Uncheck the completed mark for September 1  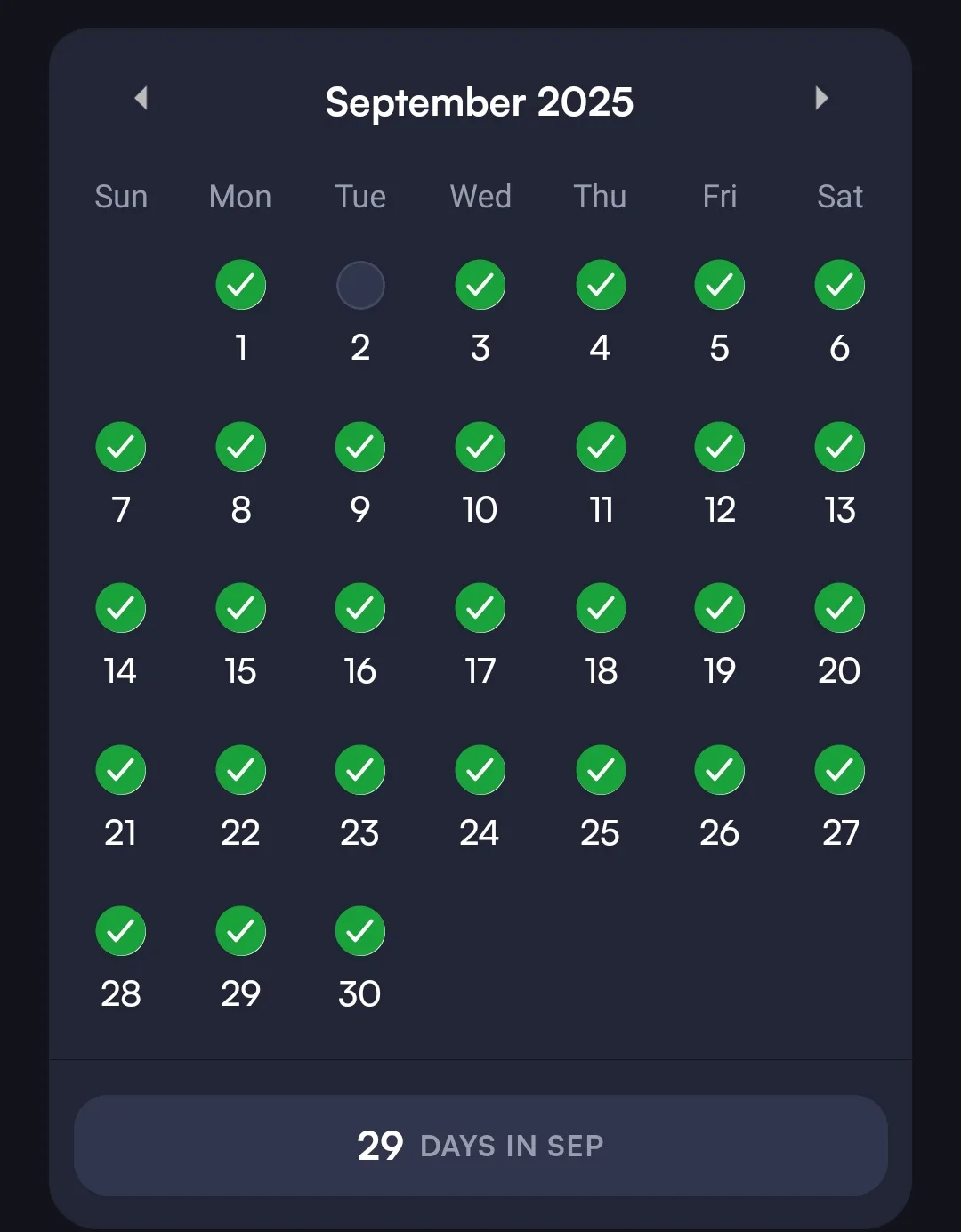coord(240,285)
